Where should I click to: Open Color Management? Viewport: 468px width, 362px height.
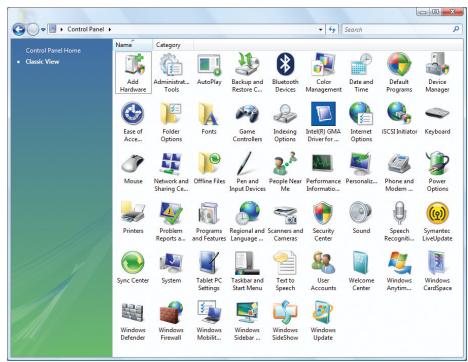(x=323, y=73)
